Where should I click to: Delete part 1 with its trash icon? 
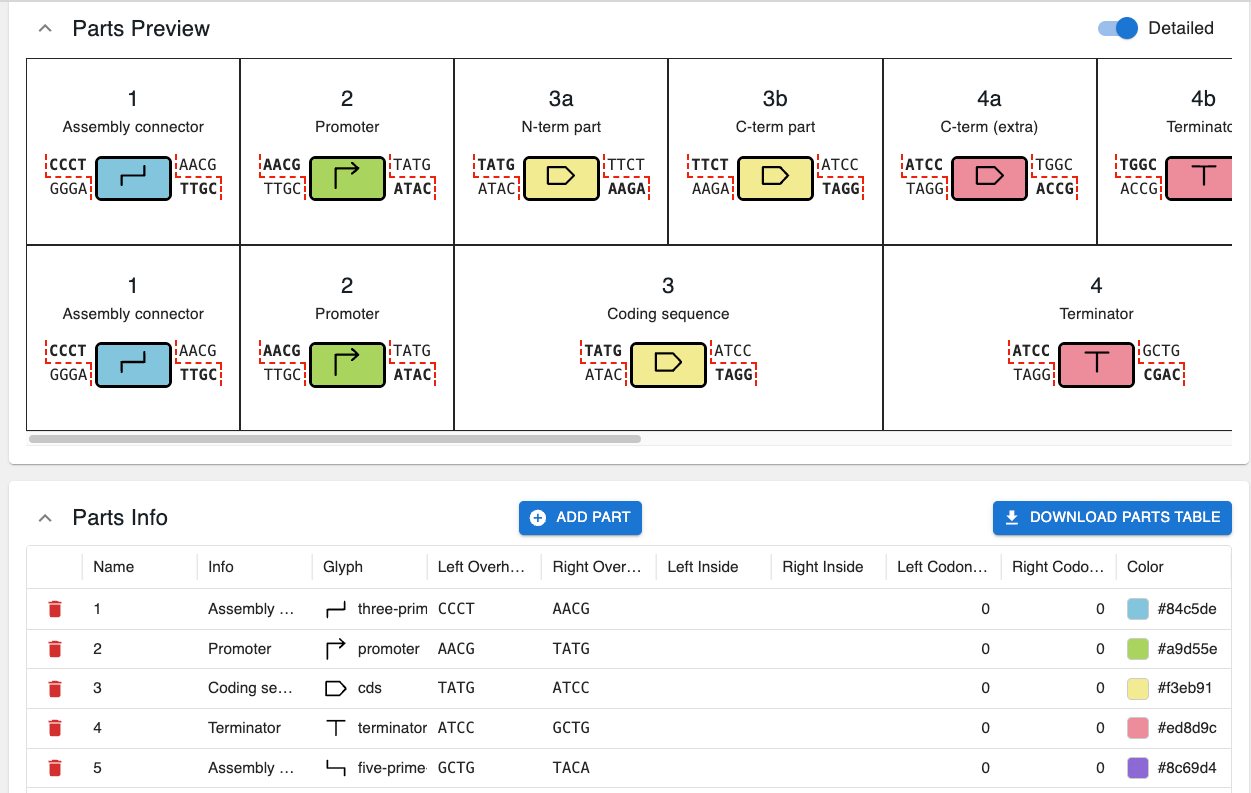tap(55, 609)
